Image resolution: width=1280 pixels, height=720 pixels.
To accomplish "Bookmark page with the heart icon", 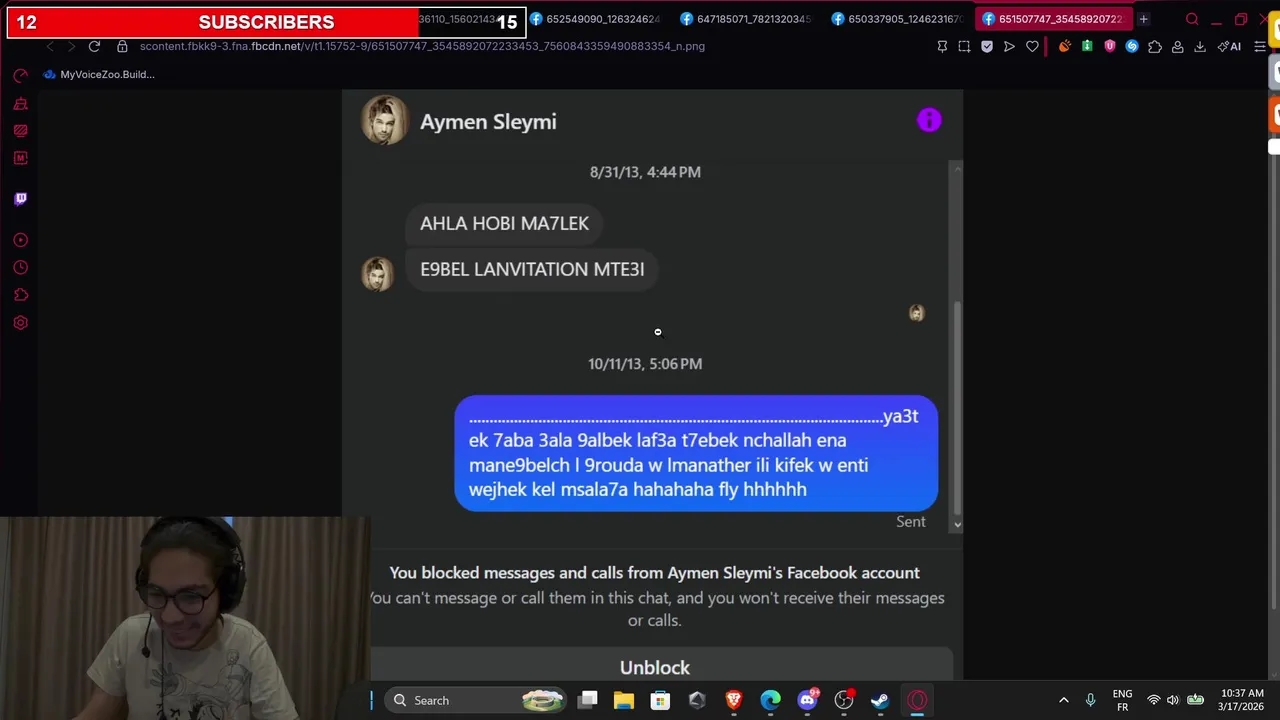I will click(x=1032, y=46).
